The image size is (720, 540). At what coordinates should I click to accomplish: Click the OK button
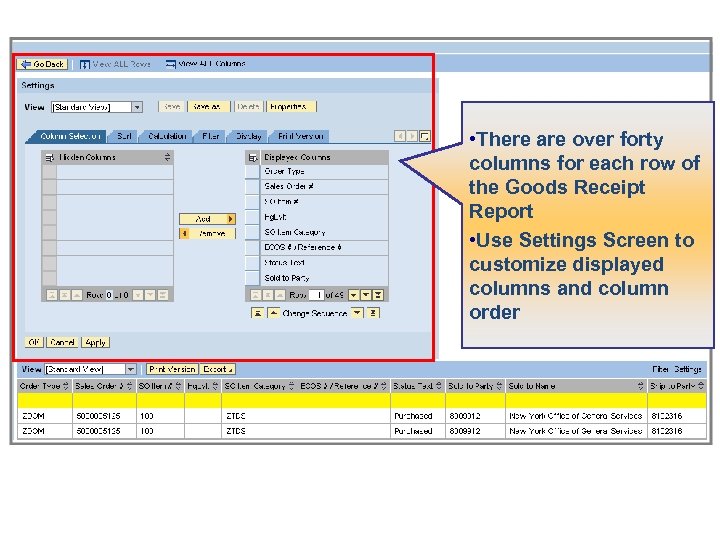coord(34,343)
